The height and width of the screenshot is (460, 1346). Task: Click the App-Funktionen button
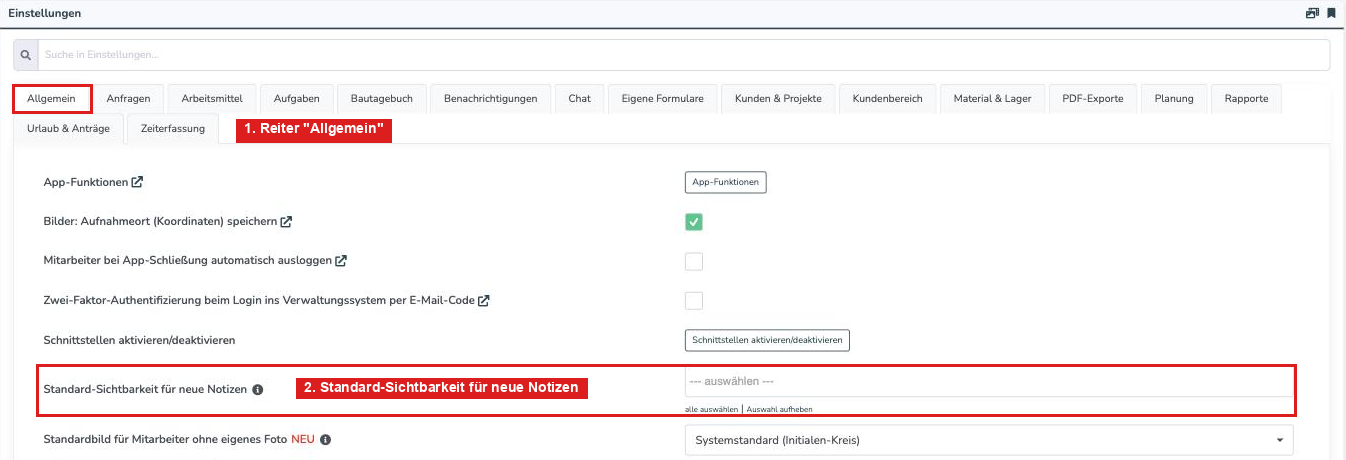click(x=725, y=182)
